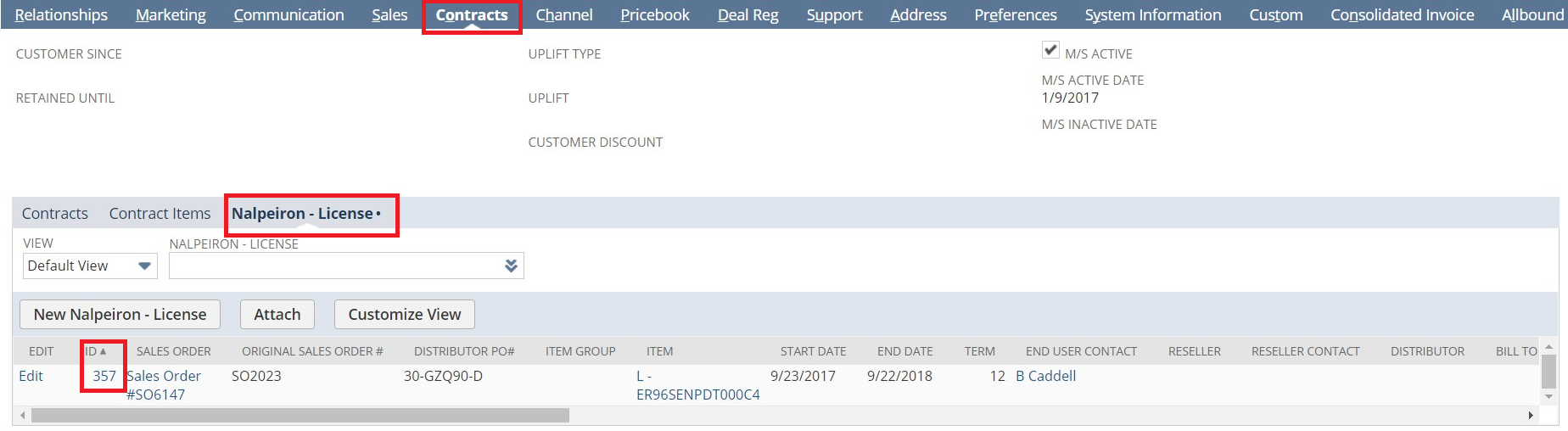Uncheck the M/S Active checkbox
1568x431 pixels.
pos(1050,50)
